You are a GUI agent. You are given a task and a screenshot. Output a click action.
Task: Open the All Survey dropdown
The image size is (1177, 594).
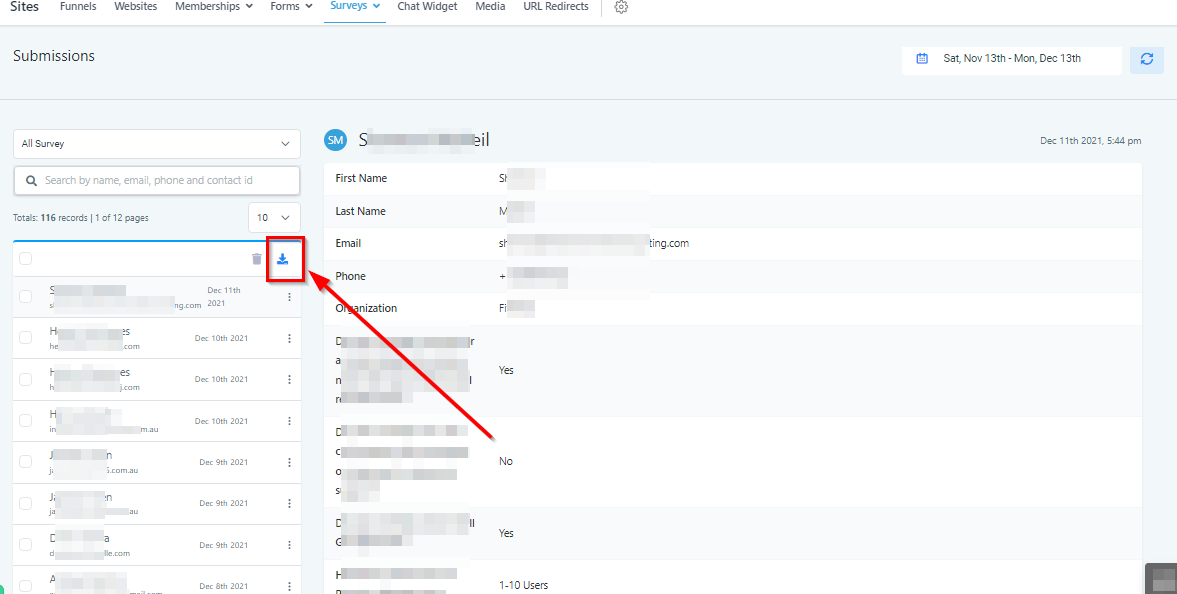pyautogui.click(x=157, y=143)
